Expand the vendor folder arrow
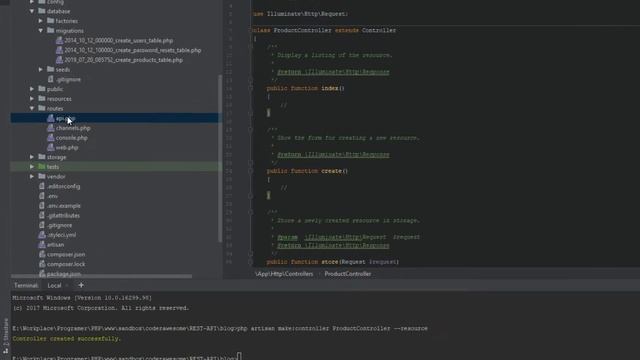 click(32, 176)
